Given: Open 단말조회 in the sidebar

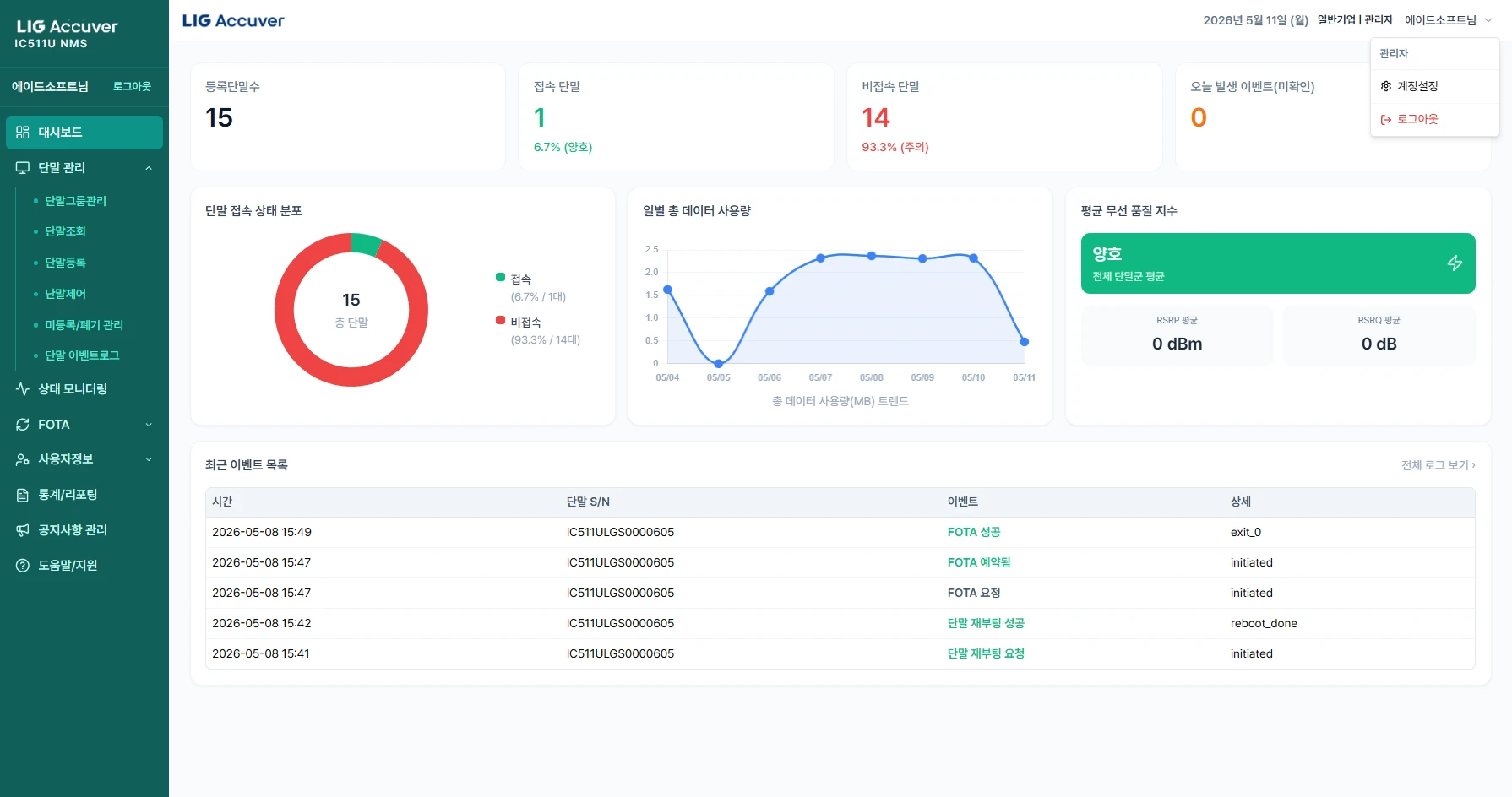Looking at the screenshot, I should coord(65,231).
